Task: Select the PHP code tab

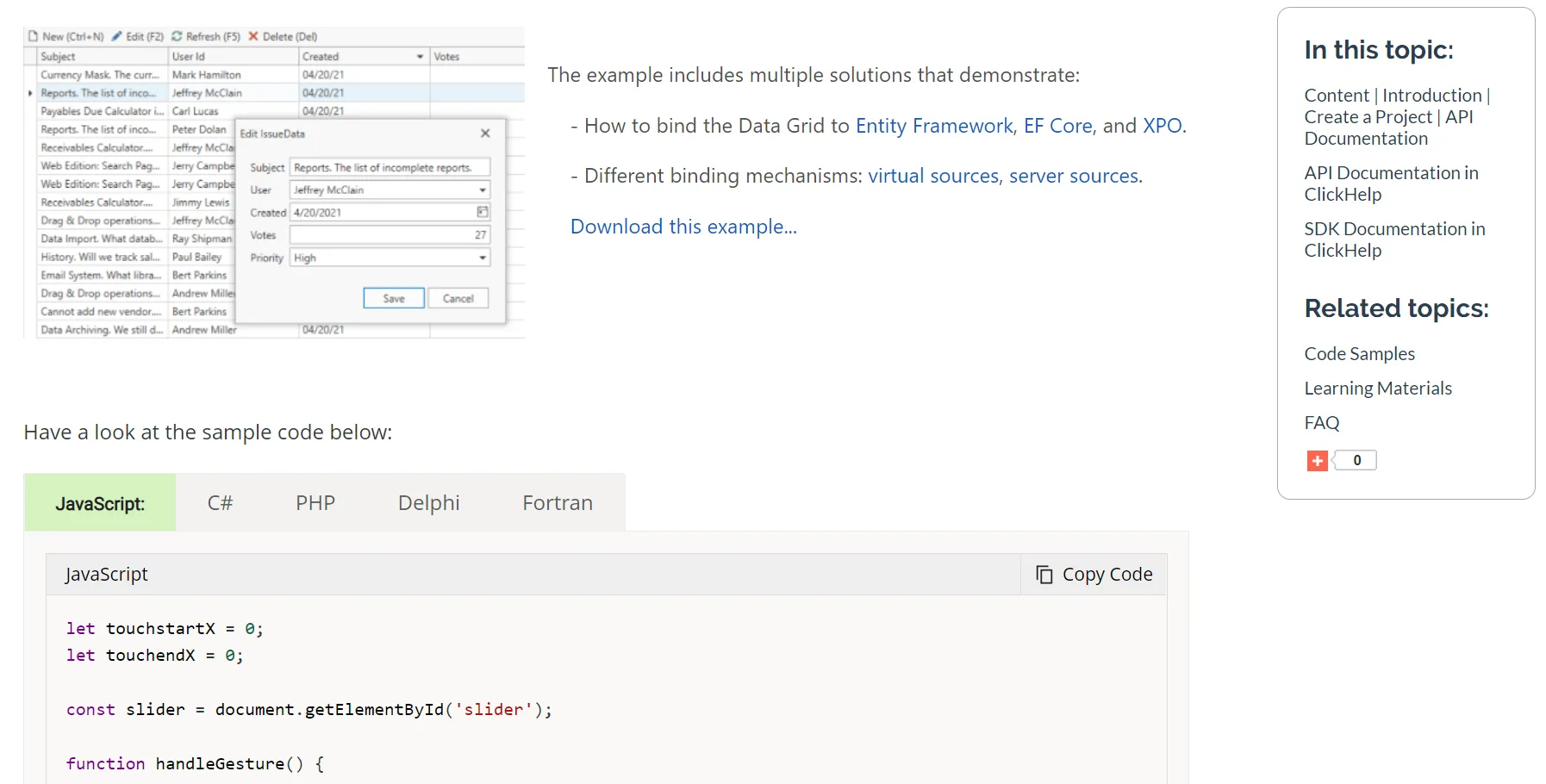Action: tap(315, 503)
